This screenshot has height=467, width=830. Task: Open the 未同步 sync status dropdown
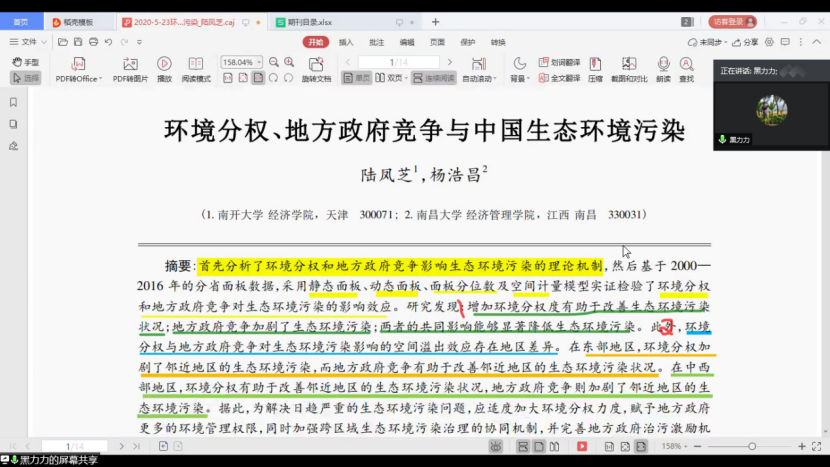coord(707,42)
